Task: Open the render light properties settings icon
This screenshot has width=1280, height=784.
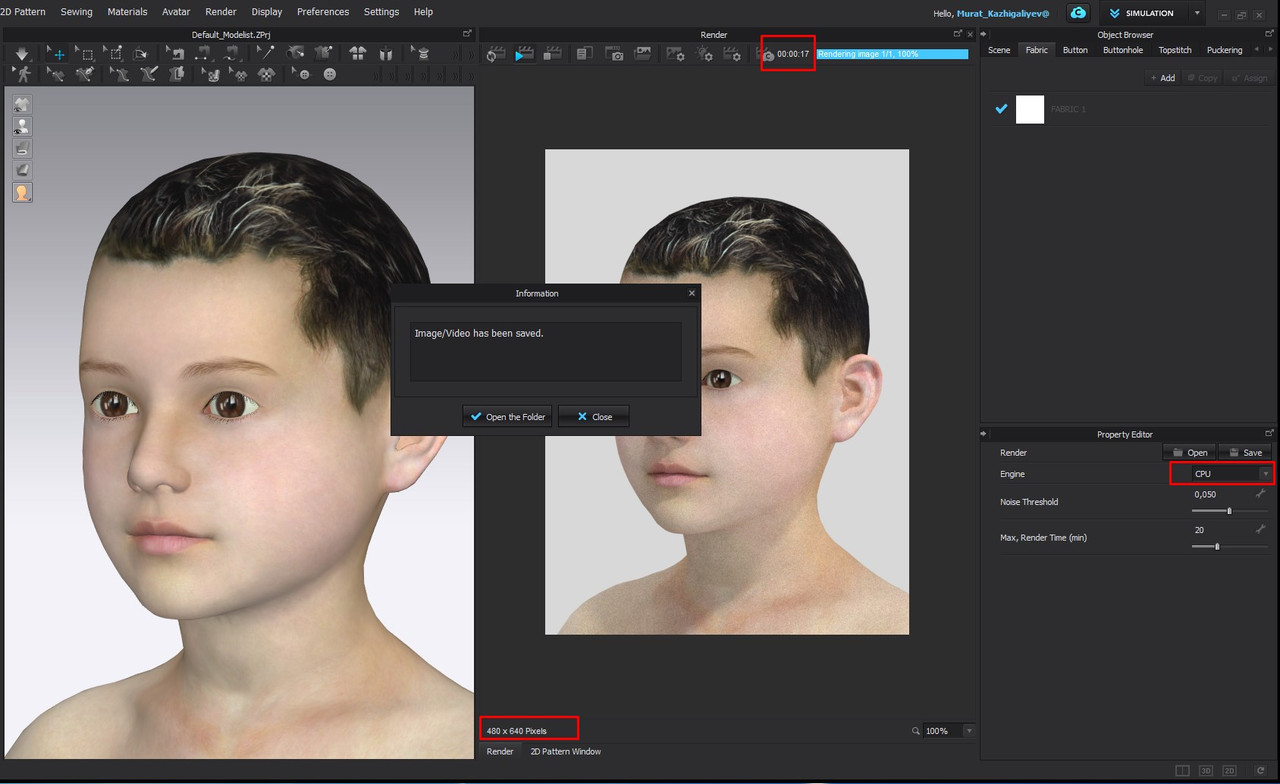Action: coord(705,54)
